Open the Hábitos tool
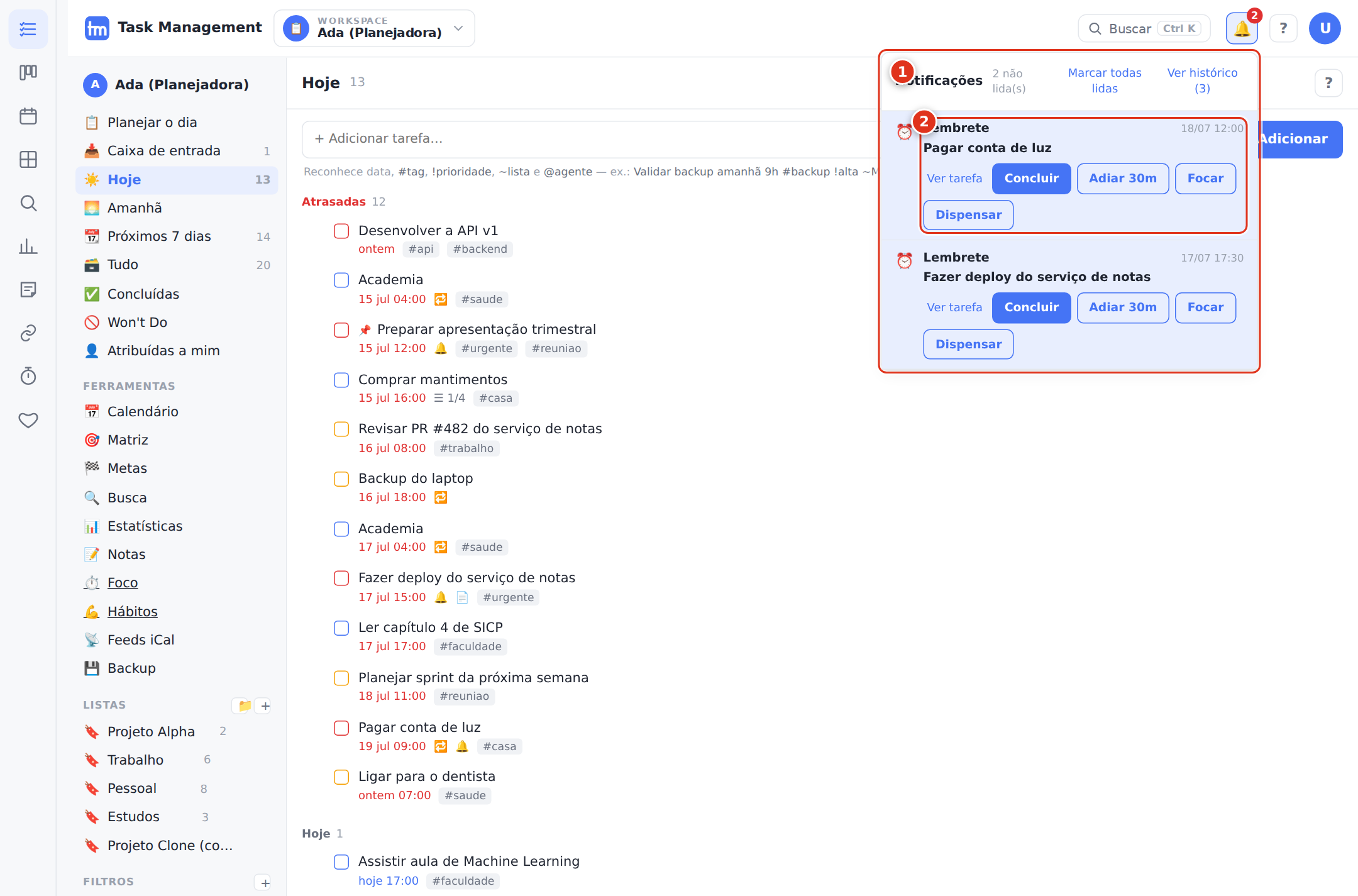1358x896 pixels. (177, 612)
